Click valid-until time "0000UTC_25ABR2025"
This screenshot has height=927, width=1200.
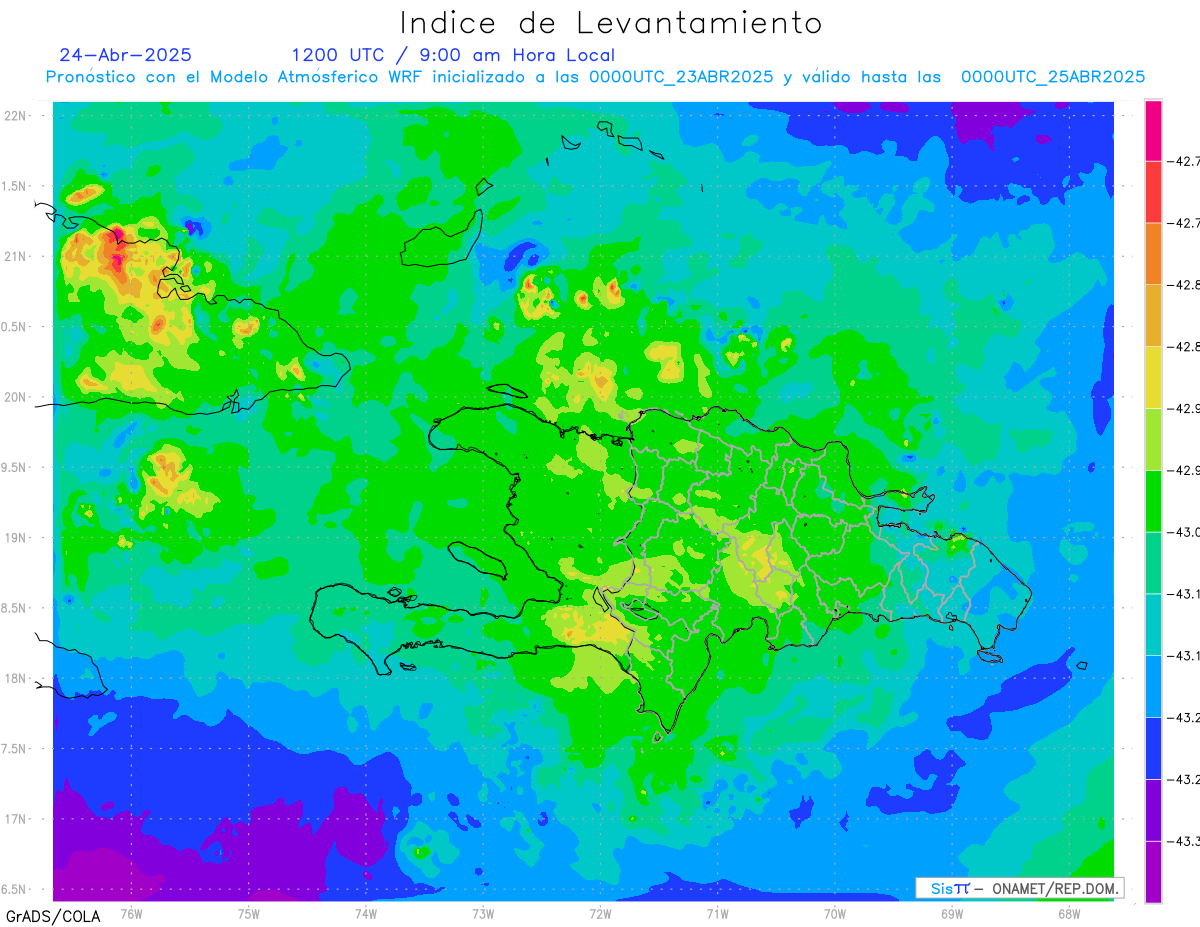point(1053,77)
